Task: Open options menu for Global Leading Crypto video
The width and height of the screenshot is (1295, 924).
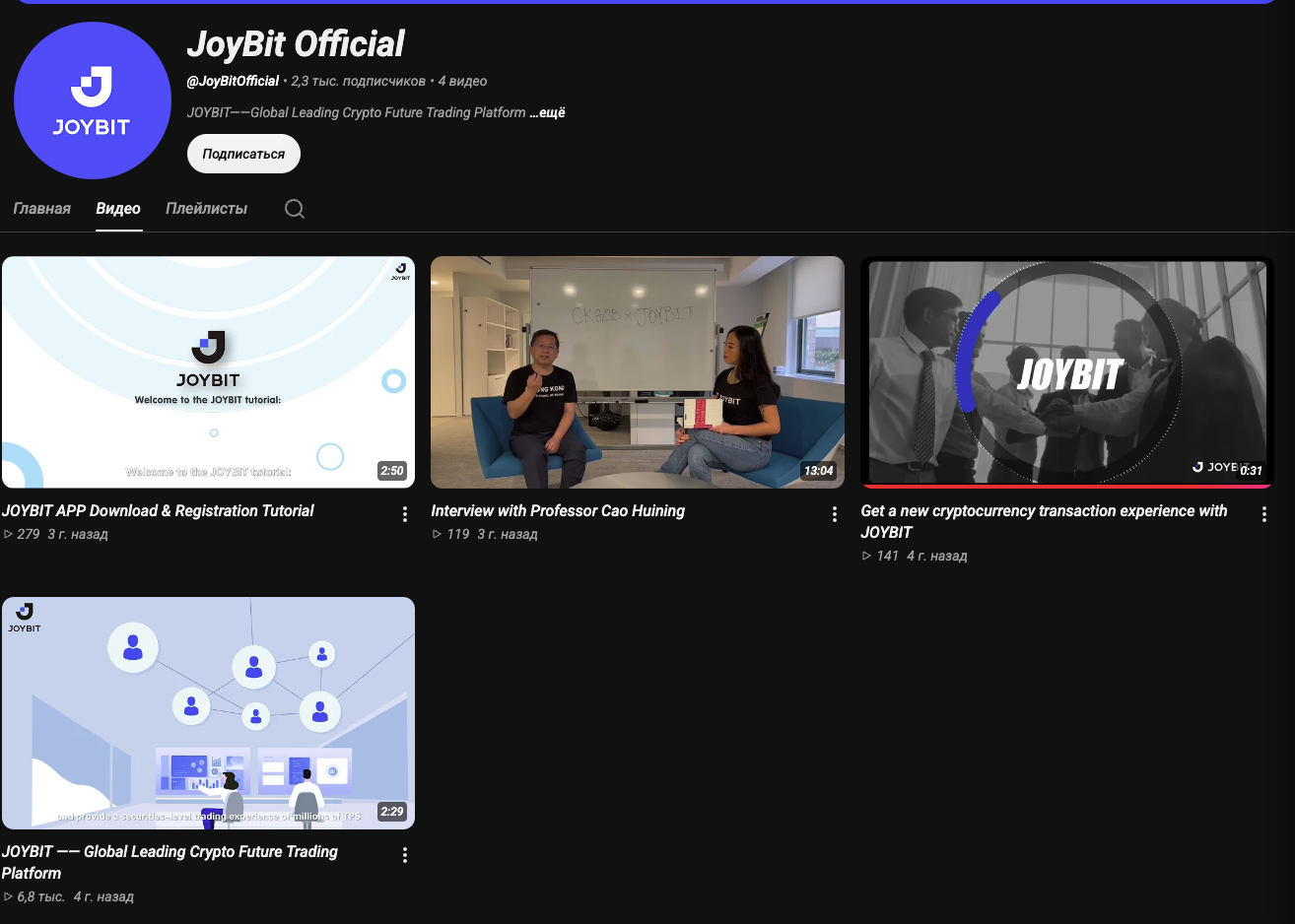Action: 405,855
